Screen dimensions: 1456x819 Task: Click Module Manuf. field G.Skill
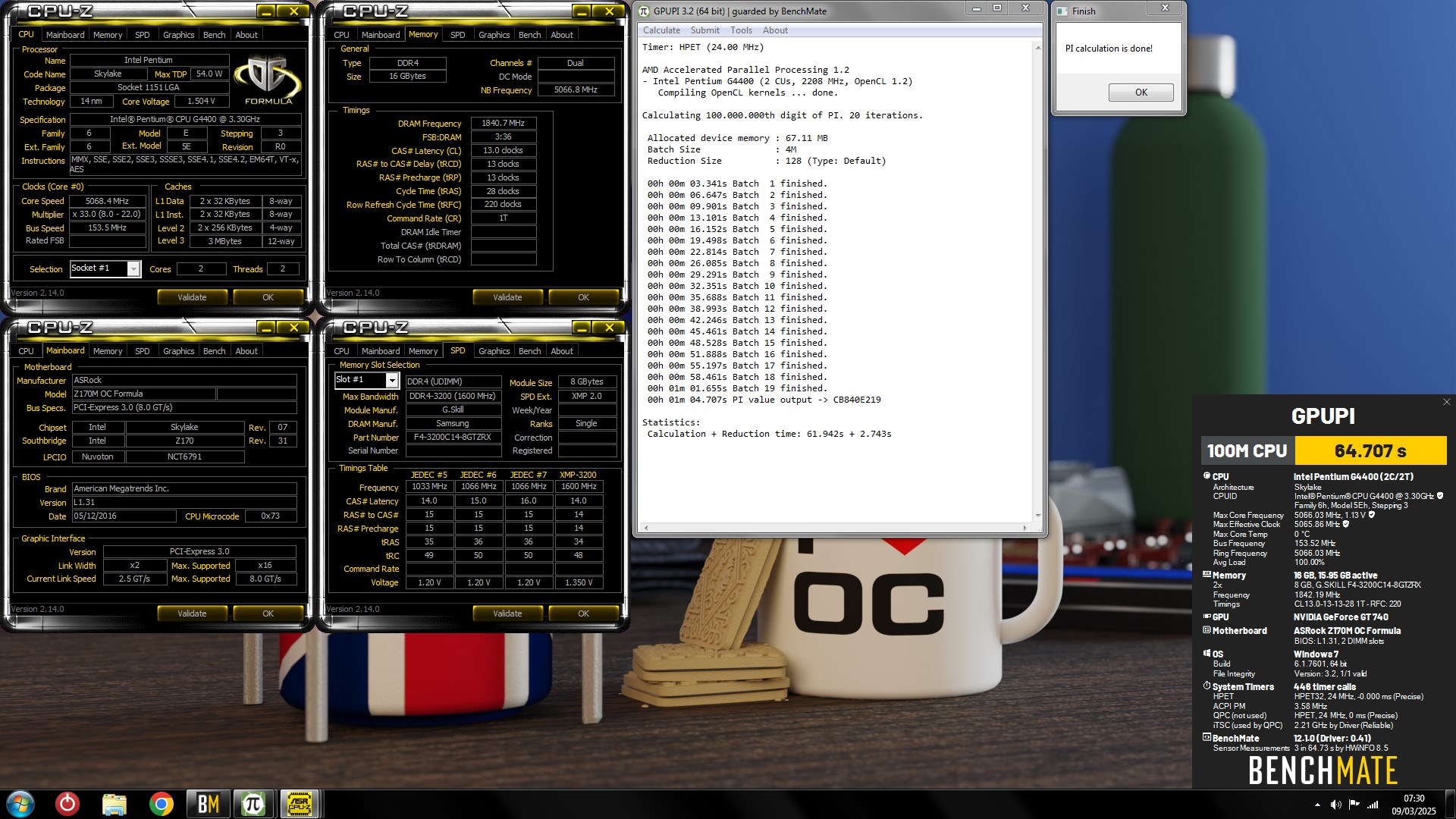pos(453,409)
